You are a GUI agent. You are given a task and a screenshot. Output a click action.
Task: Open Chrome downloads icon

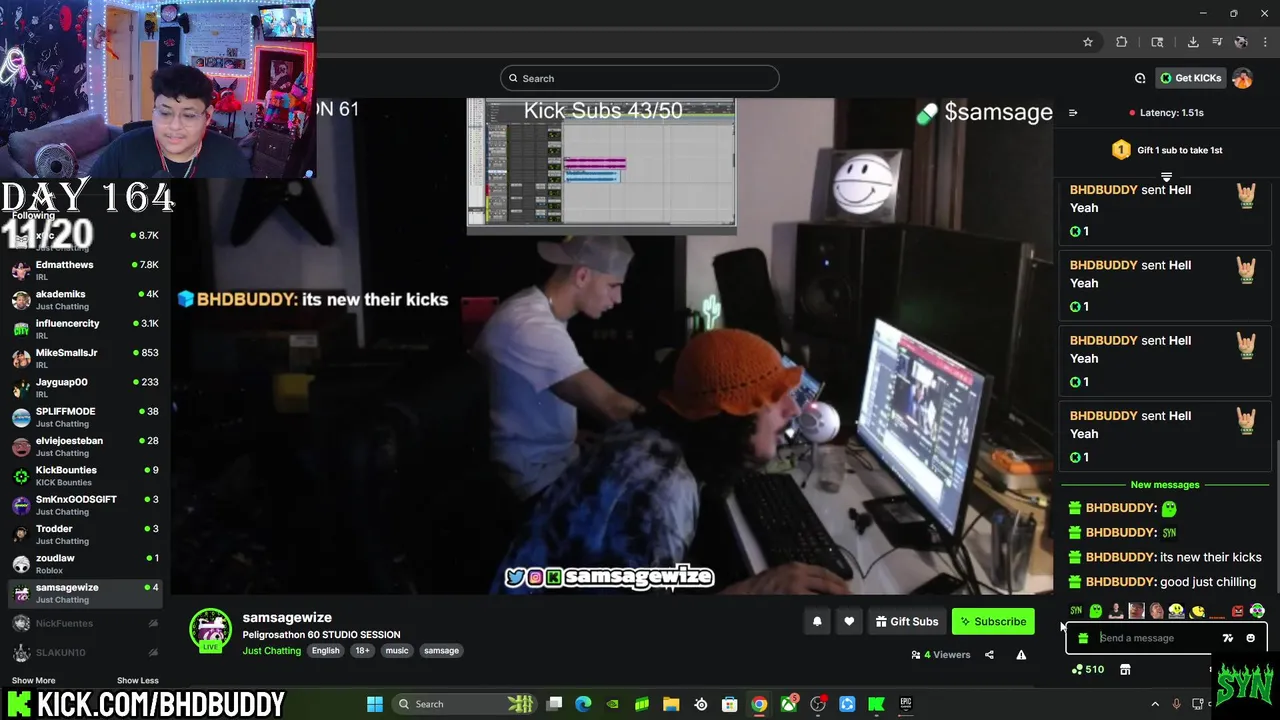pos(1193,42)
